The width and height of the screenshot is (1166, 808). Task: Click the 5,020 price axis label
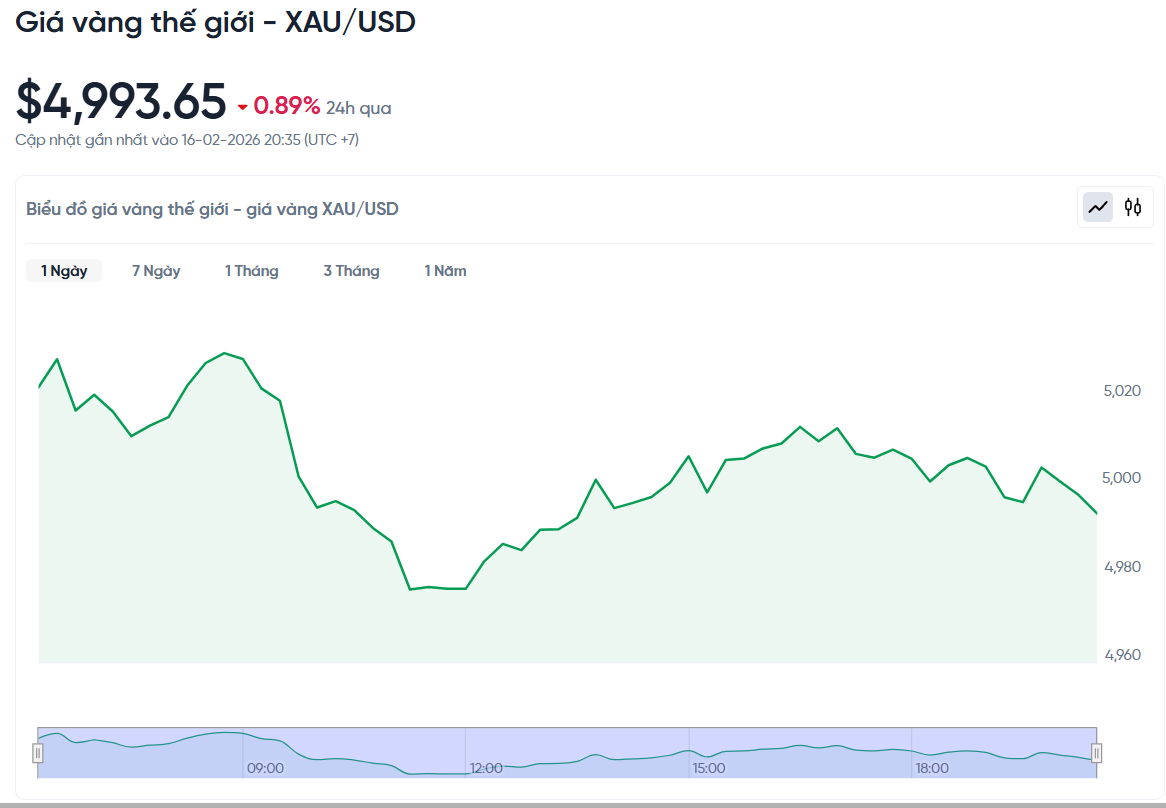pos(1122,390)
